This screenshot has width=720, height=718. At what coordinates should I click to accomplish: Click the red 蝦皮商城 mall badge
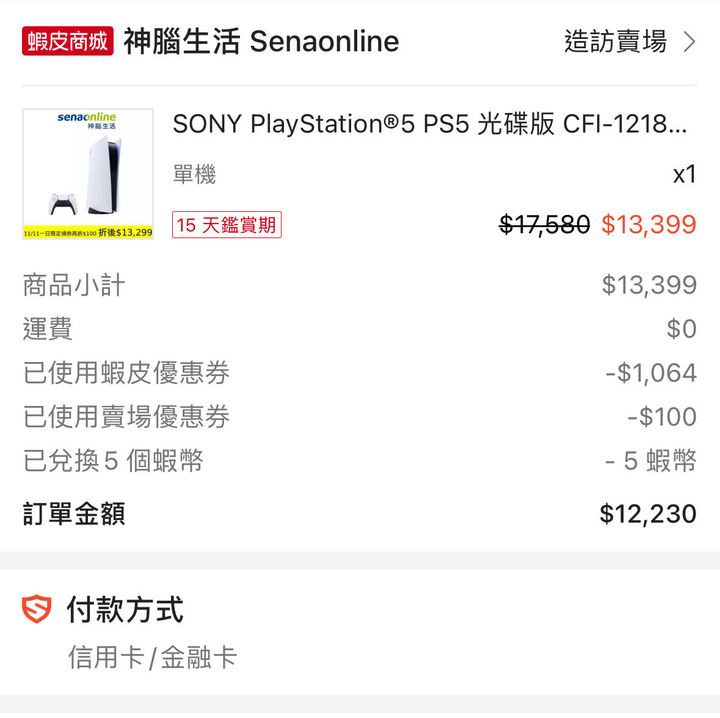pyautogui.click(x=68, y=41)
